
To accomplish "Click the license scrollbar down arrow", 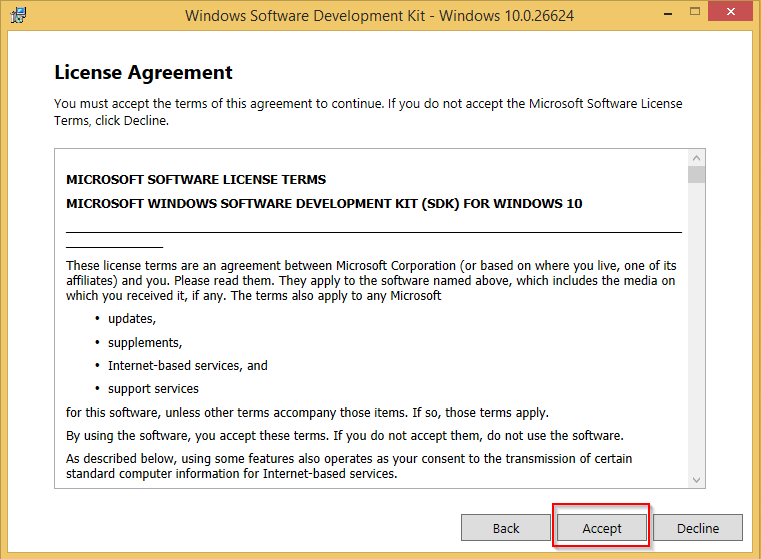I will (697, 480).
